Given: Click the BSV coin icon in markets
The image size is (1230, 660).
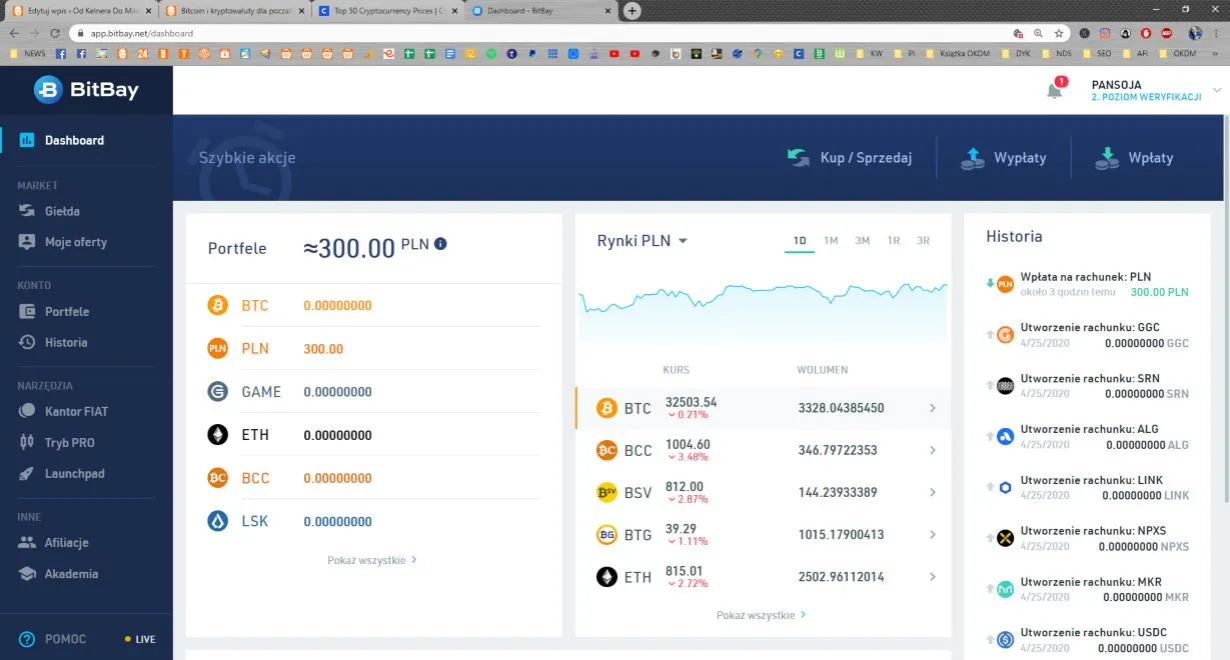Looking at the screenshot, I should pyautogui.click(x=606, y=492).
